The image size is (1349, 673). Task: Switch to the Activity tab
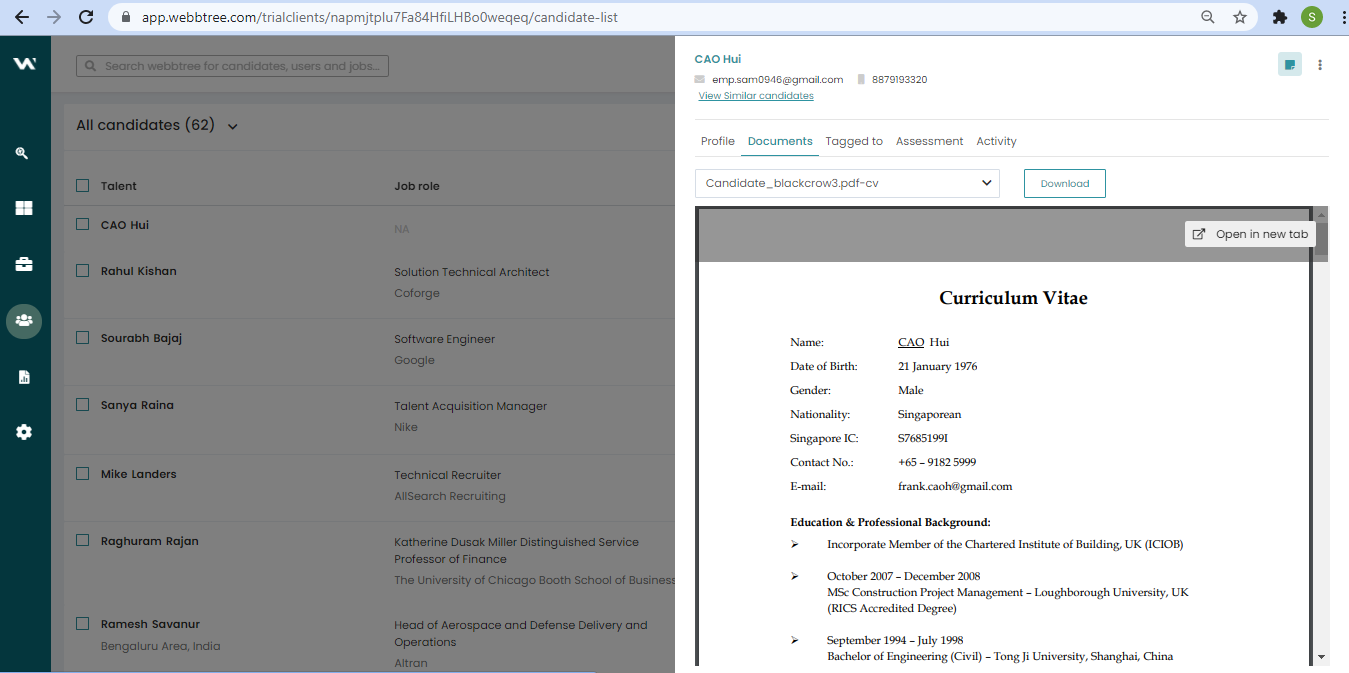pos(996,141)
